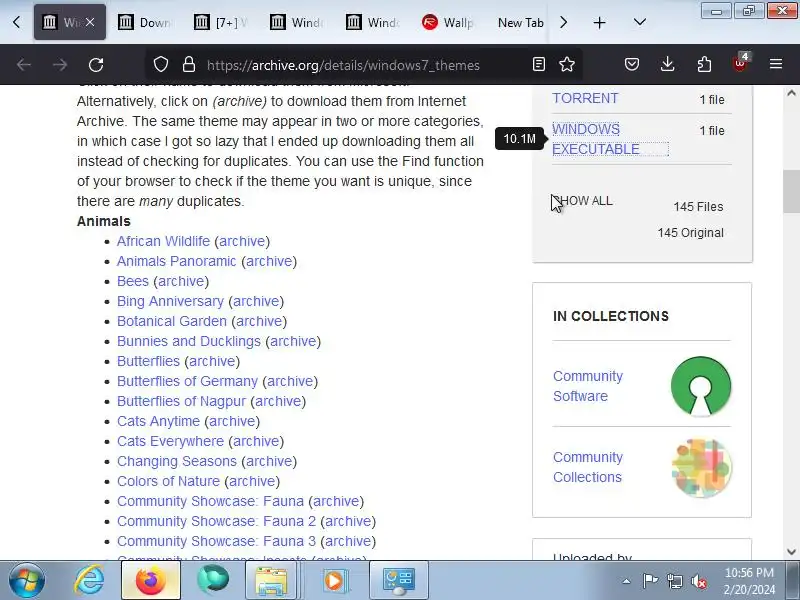Switch to the 'Down' tab
Image resolution: width=800 pixels, height=600 pixels.
click(146, 22)
